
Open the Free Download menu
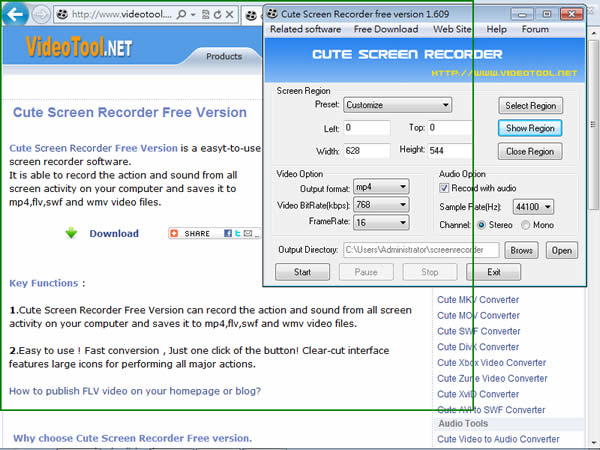coord(386,29)
